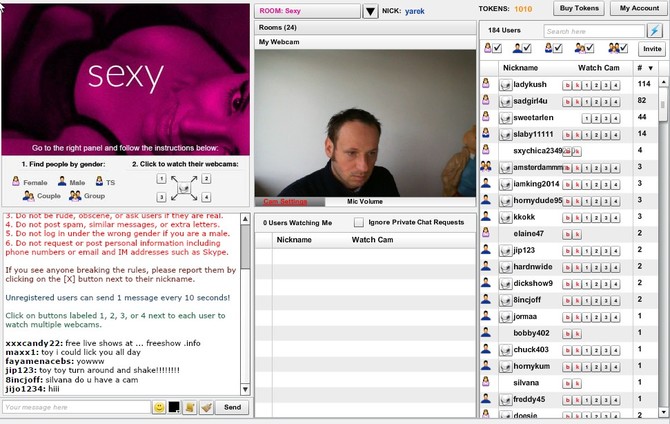
Task: Toggle the TS users filter checkbox
Action: 558,48
